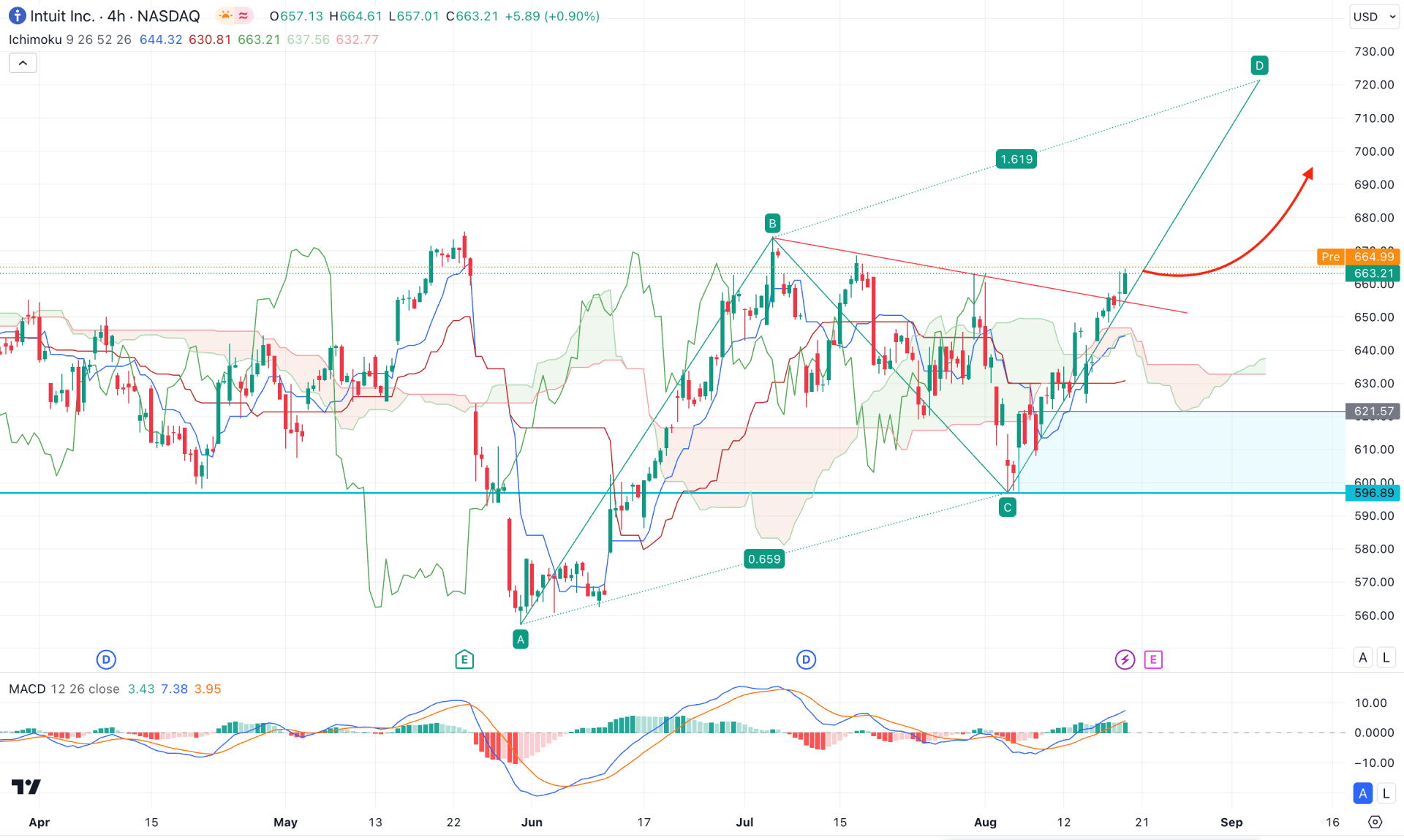Click Ichimoku value 630.81
Viewport: 1404px width, 840px height.
click(210, 39)
